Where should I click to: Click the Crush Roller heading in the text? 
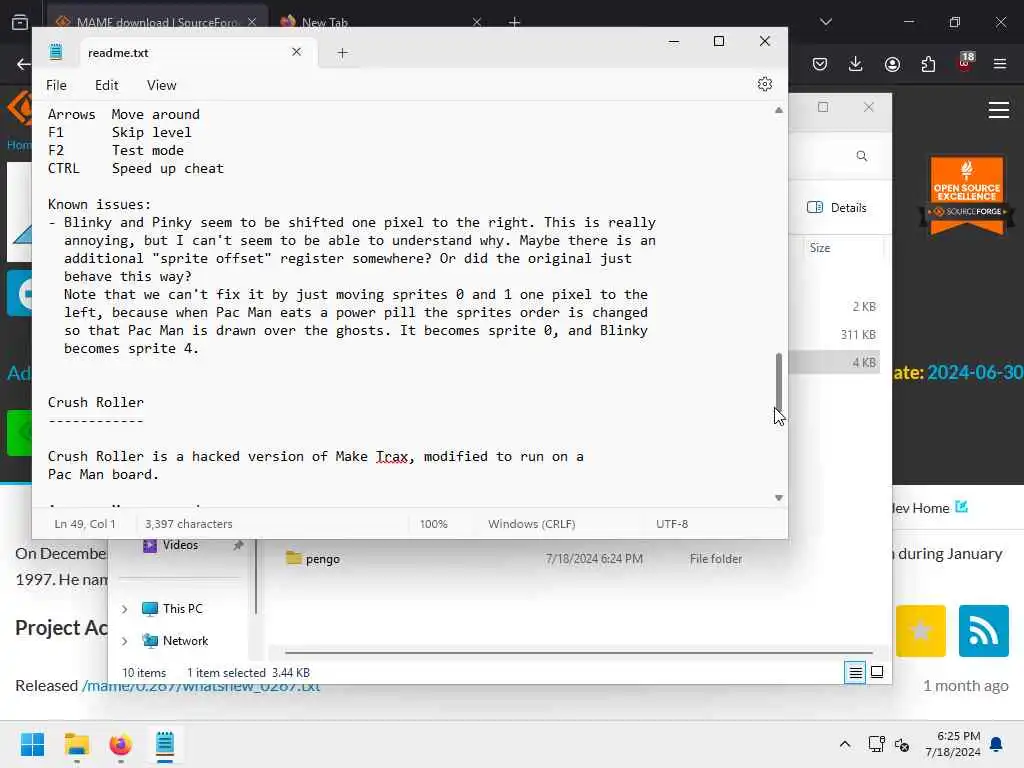pos(95,402)
